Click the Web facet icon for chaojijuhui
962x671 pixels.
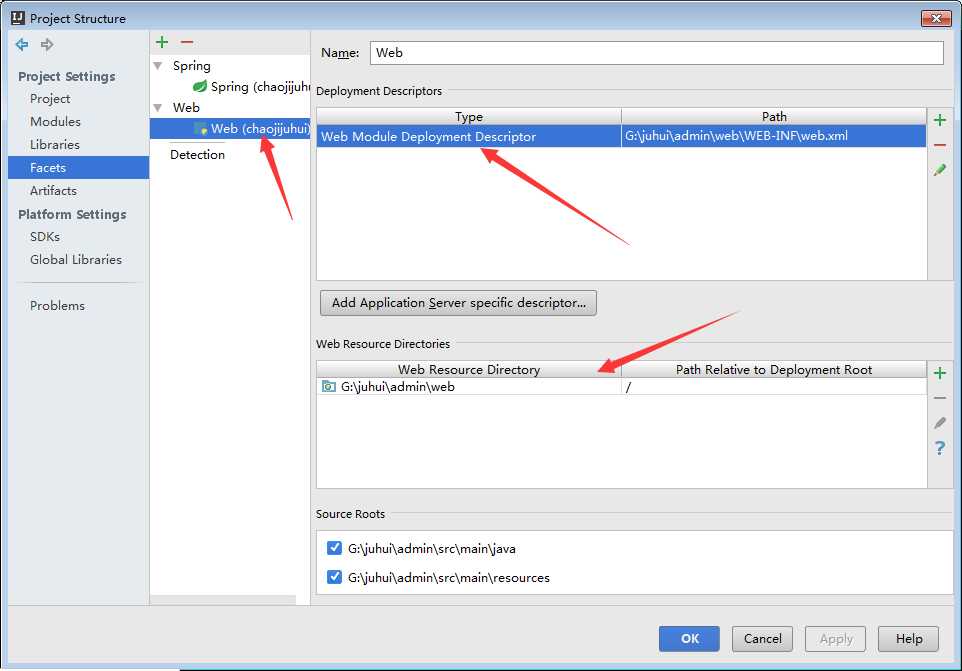(x=200, y=129)
